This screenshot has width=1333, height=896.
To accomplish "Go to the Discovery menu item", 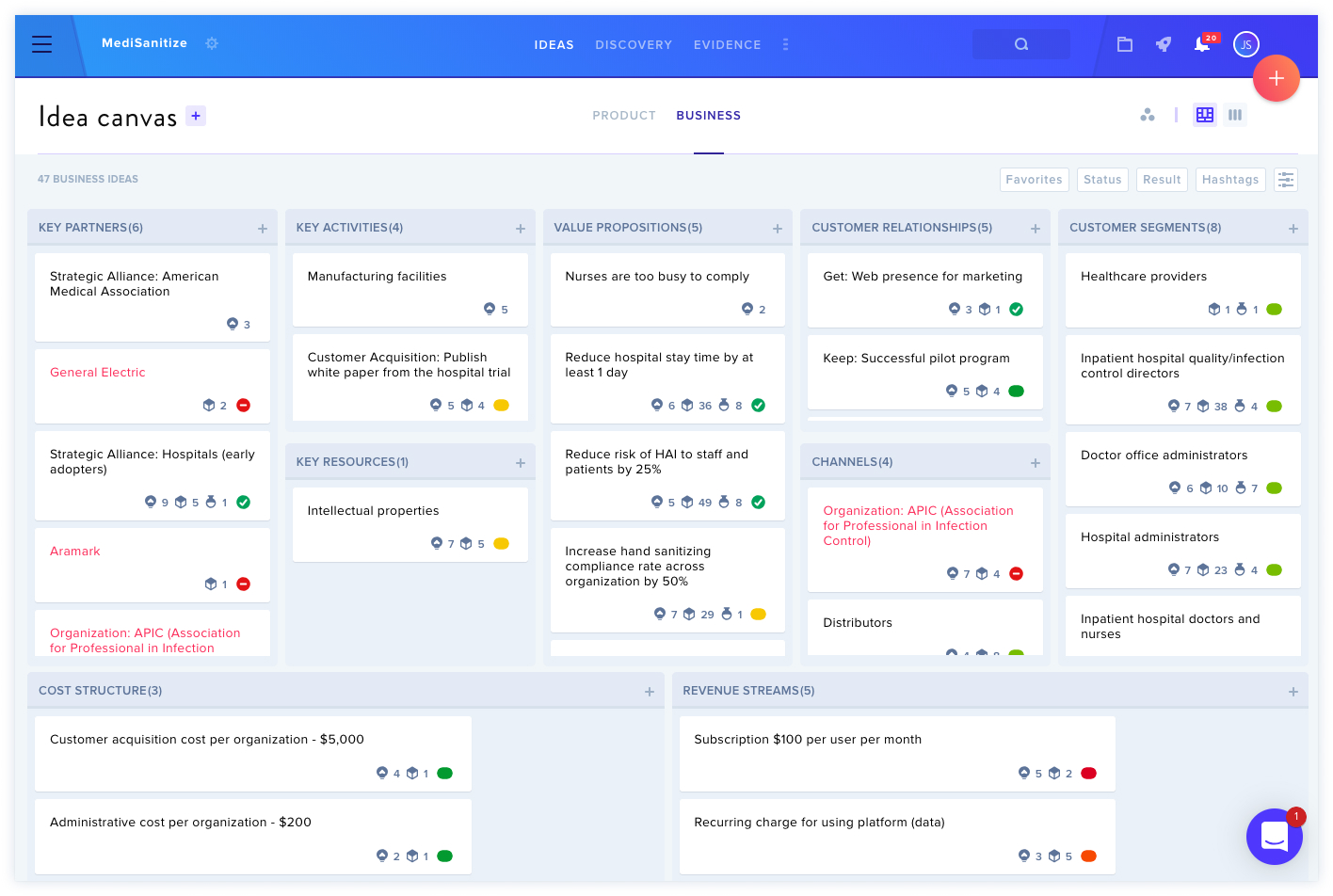I will [x=634, y=44].
